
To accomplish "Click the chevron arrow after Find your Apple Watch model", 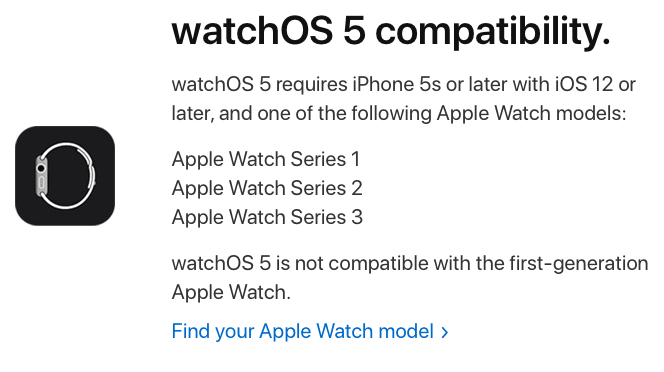I will click(x=444, y=332).
